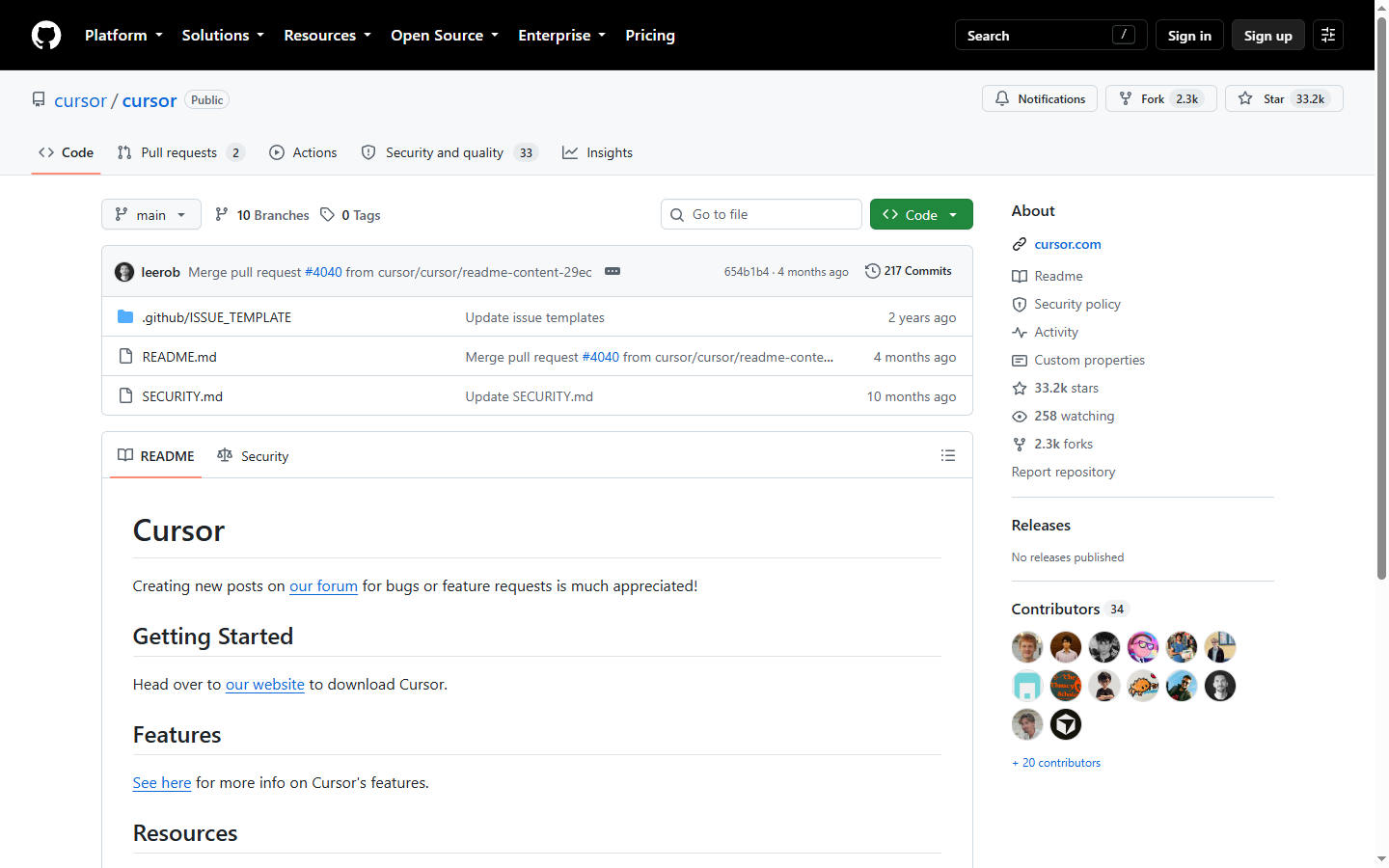1389x868 pixels.
Task: Expand the Solutions menu
Action: tap(223, 36)
